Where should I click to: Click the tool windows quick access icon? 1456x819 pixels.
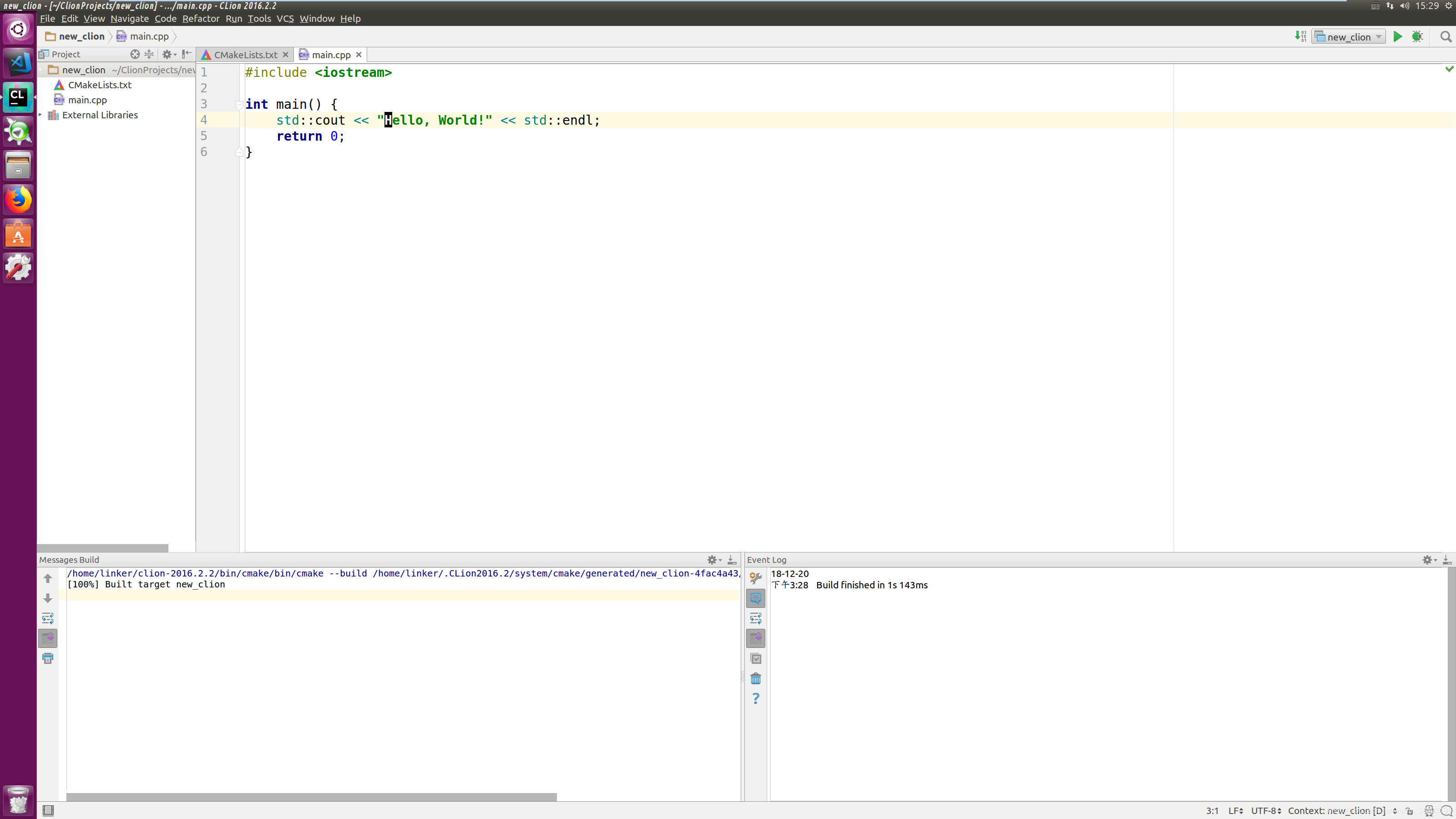point(48,810)
